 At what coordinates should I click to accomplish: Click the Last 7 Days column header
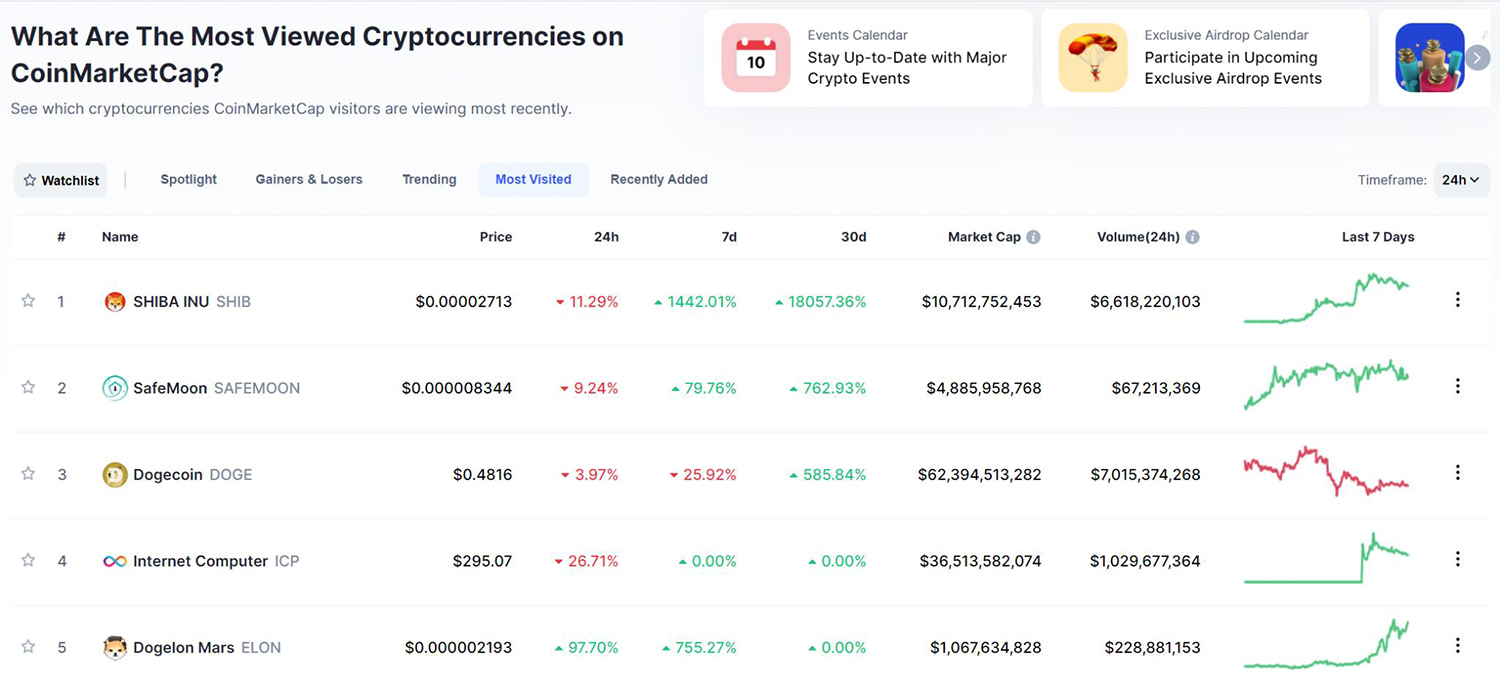[x=1378, y=237]
